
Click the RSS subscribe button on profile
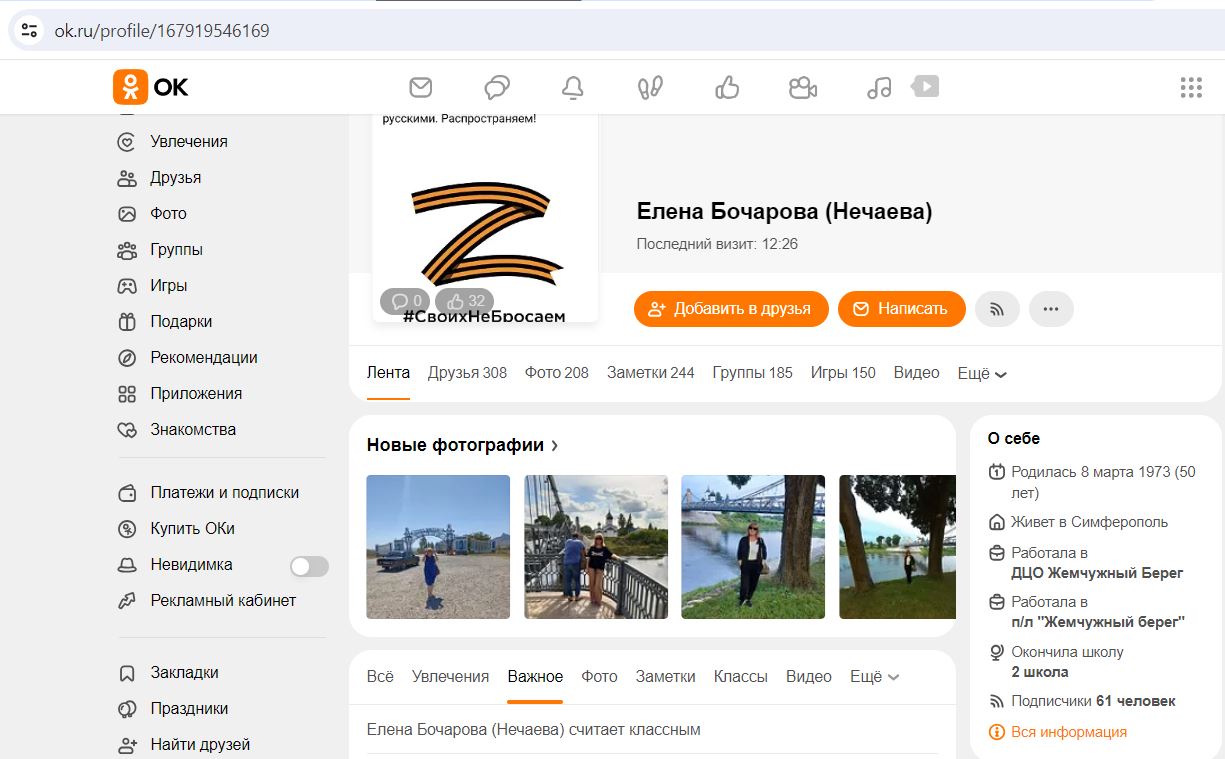point(997,309)
